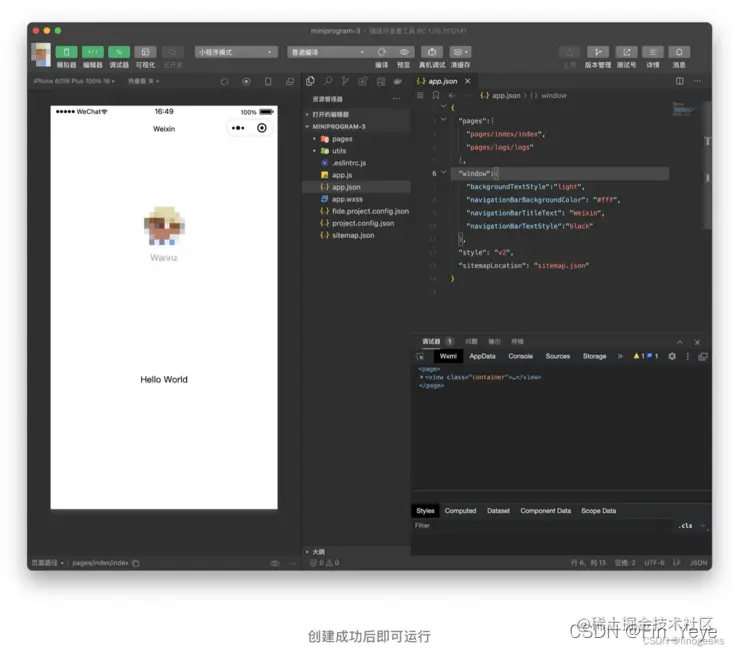
Task: Open the 小程序模式 mode dropdown
Action: pos(236,52)
